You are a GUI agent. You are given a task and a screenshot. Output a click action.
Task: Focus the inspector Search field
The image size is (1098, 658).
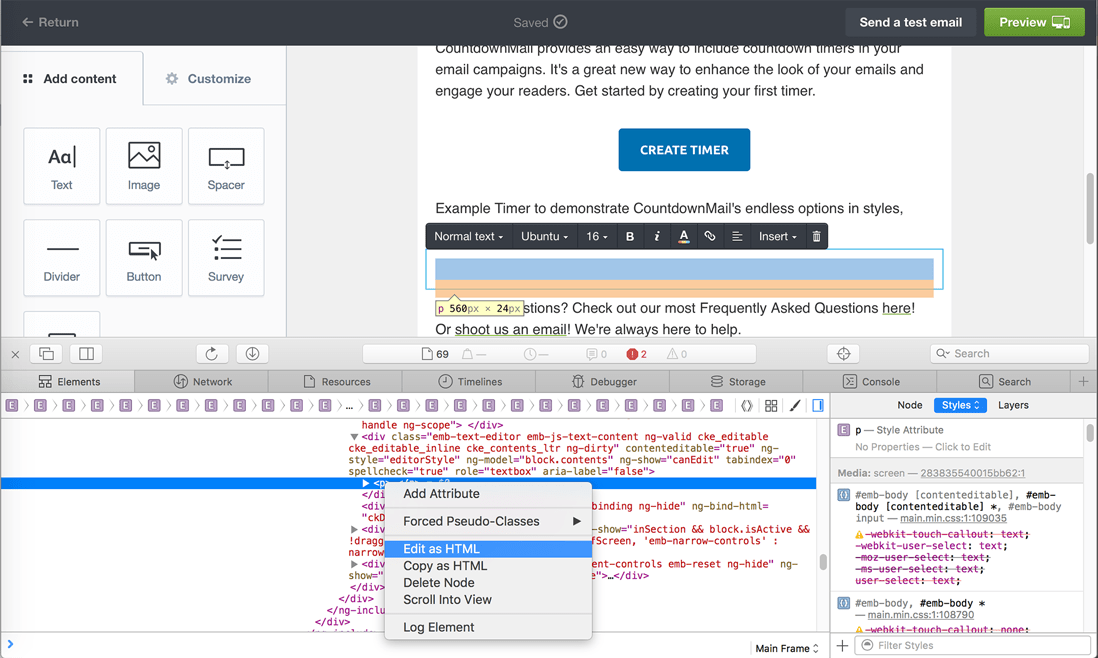tap(1009, 354)
